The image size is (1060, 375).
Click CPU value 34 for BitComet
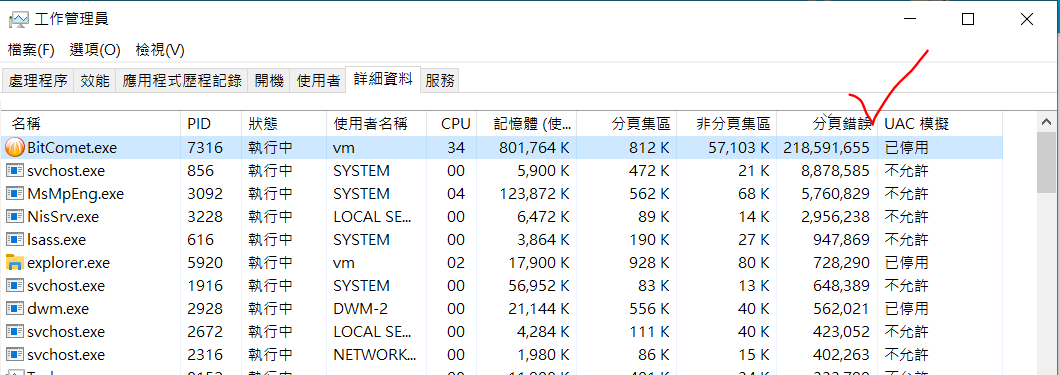(x=456, y=147)
